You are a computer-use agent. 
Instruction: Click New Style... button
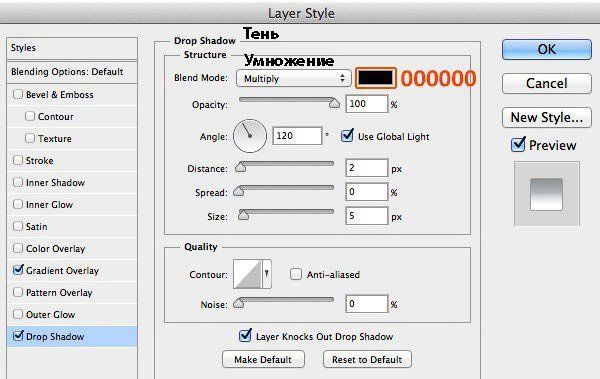(547, 117)
